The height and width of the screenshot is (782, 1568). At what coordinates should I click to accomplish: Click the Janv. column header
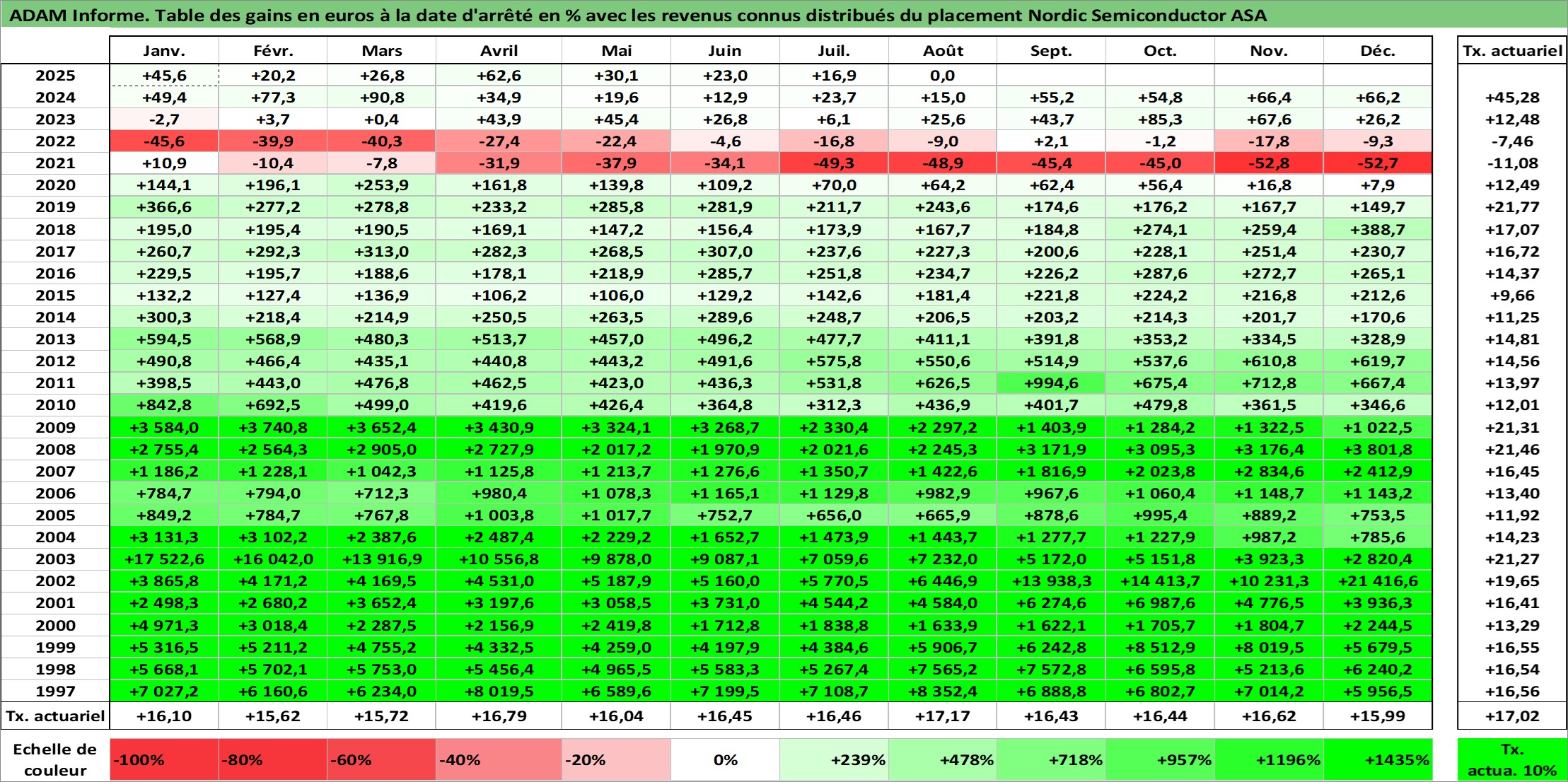pos(164,50)
